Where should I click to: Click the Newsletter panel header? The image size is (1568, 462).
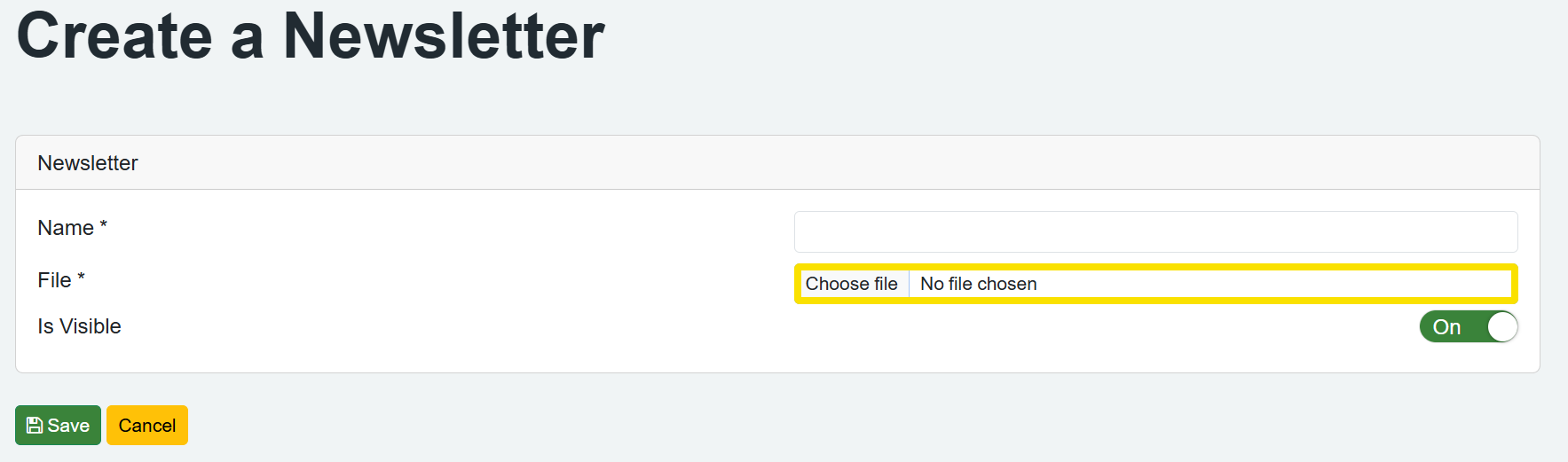(88, 163)
